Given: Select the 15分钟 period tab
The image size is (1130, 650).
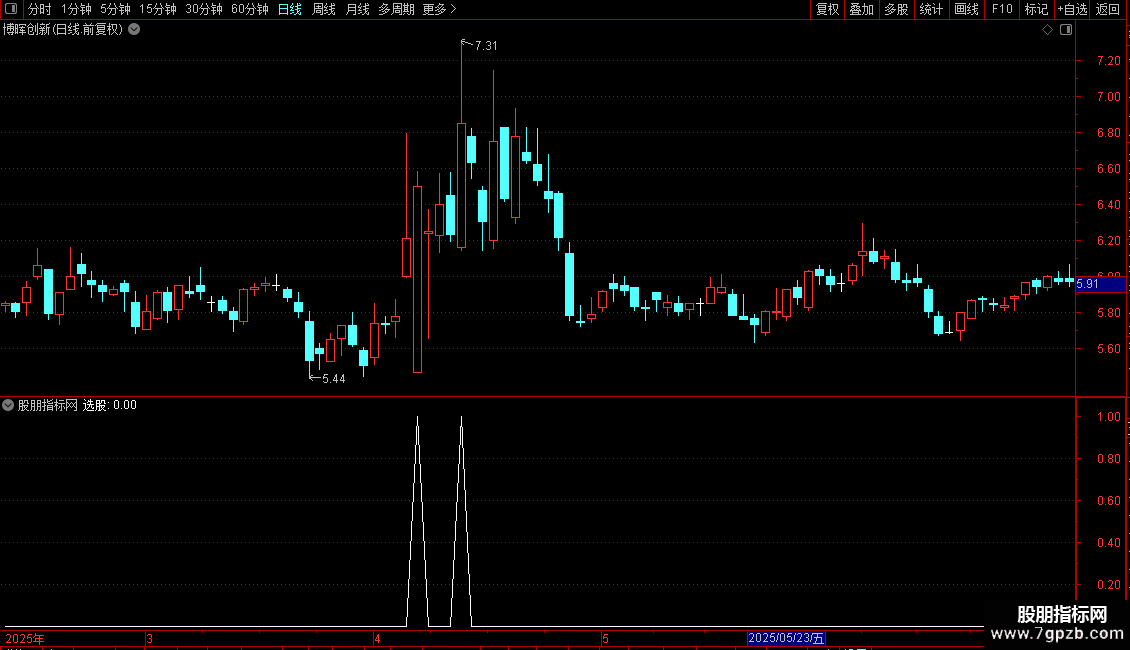Looking at the screenshot, I should [157, 9].
